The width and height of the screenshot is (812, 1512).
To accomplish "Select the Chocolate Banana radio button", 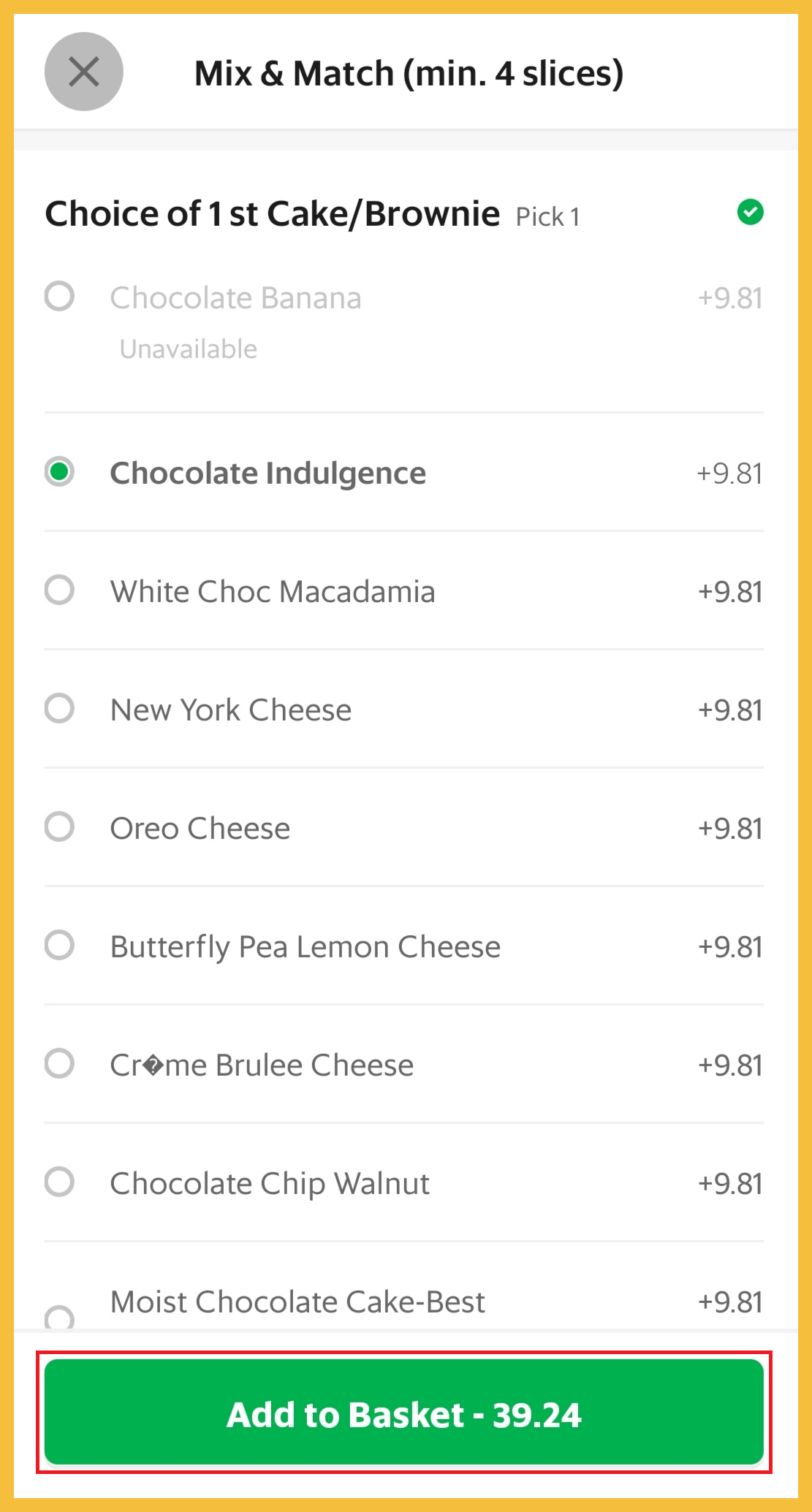I will click(59, 297).
